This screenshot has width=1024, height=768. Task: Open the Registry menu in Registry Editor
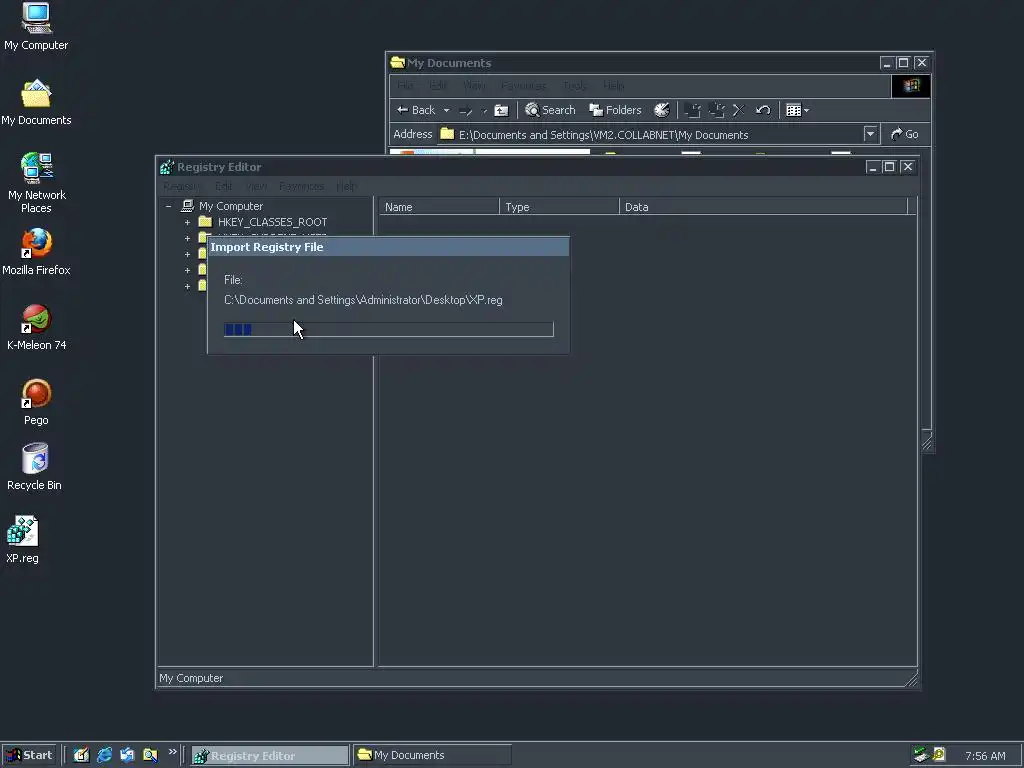click(182, 187)
